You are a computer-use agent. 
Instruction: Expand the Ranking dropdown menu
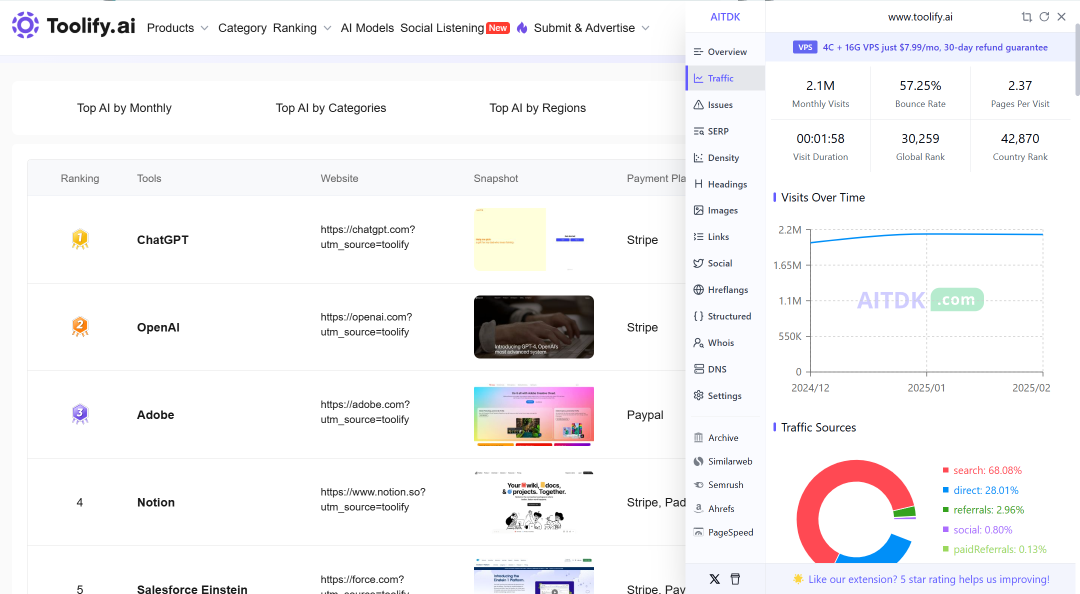click(302, 28)
